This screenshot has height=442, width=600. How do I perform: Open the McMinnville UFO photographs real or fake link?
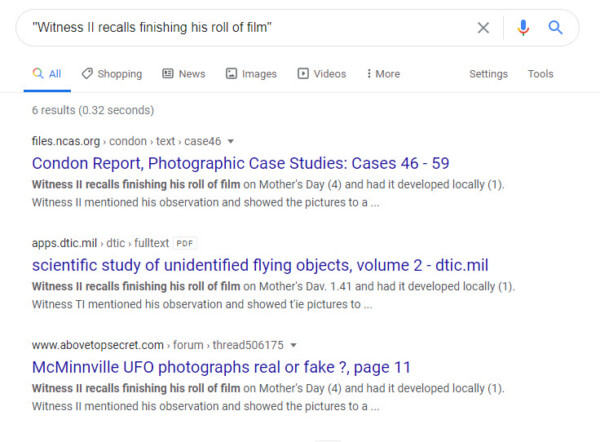click(221, 367)
